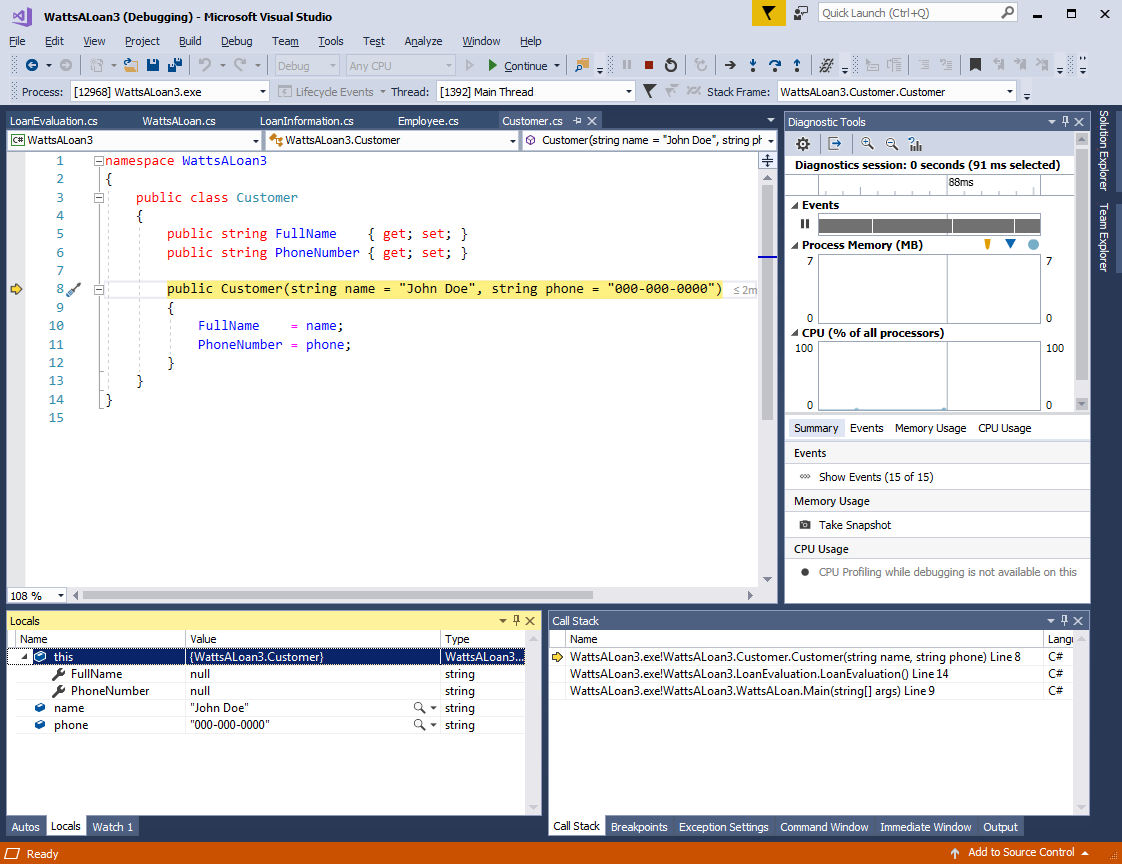
Task: Click the diagnostics timeline ruler at 88ms
Action: point(961,183)
